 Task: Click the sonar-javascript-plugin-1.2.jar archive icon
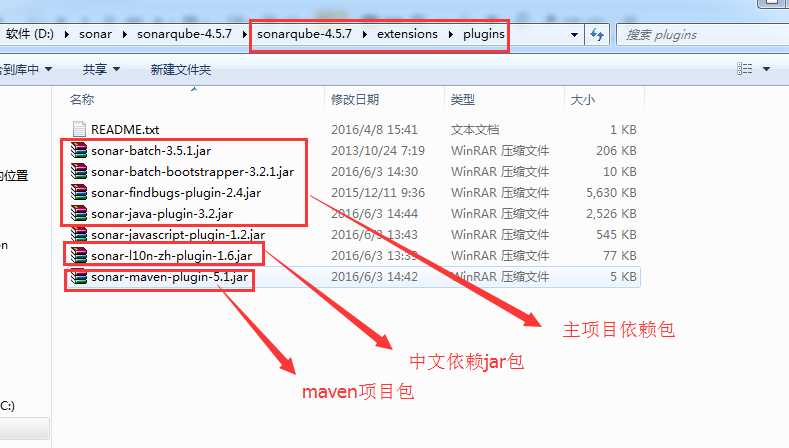coord(79,235)
